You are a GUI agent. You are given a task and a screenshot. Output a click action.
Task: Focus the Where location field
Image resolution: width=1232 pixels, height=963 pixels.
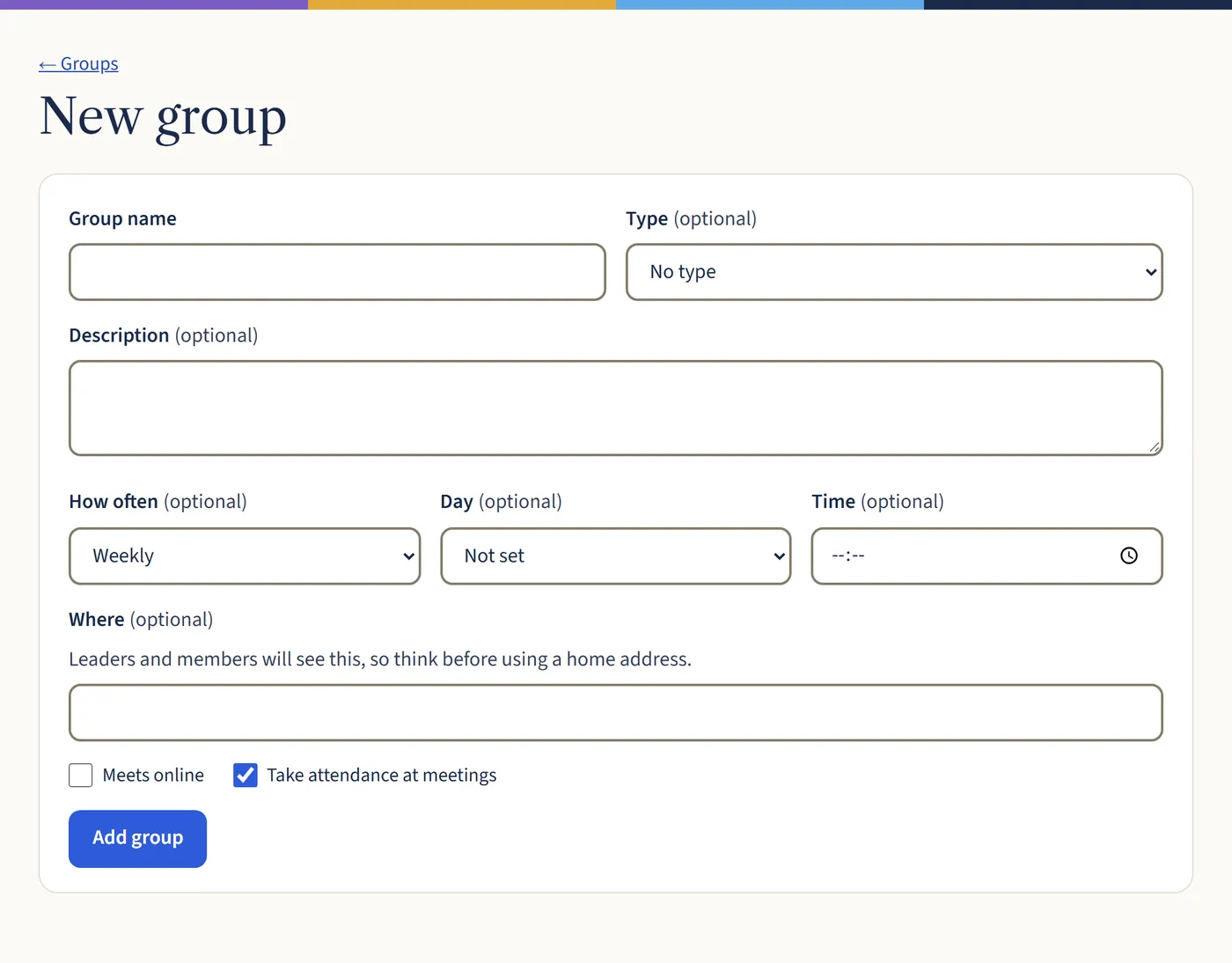616,712
